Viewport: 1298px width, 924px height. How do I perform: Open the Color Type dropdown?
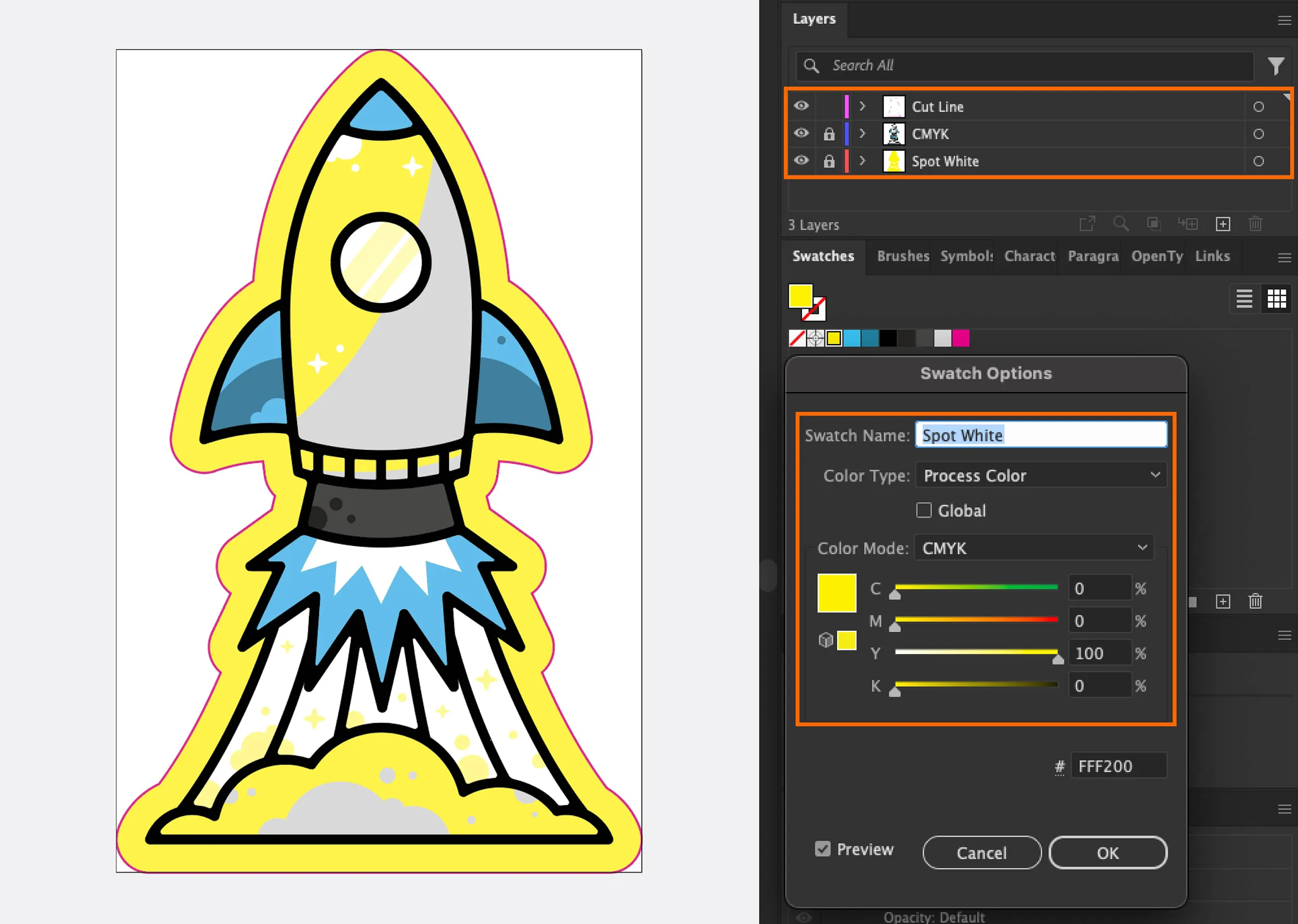pyautogui.click(x=1041, y=475)
